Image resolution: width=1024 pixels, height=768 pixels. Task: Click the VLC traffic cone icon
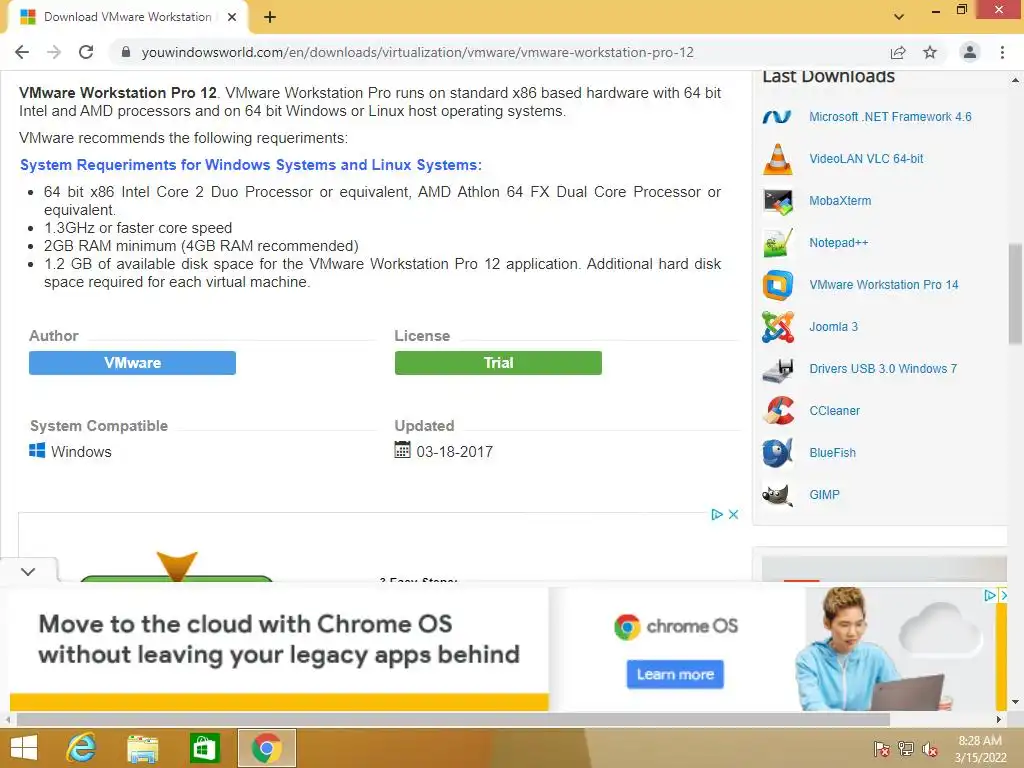(x=777, y=159)
